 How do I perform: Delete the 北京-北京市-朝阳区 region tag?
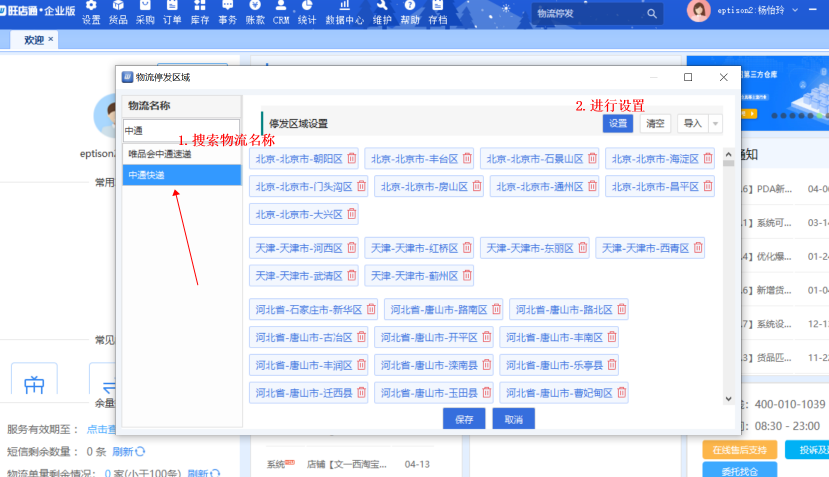(354, 159)
